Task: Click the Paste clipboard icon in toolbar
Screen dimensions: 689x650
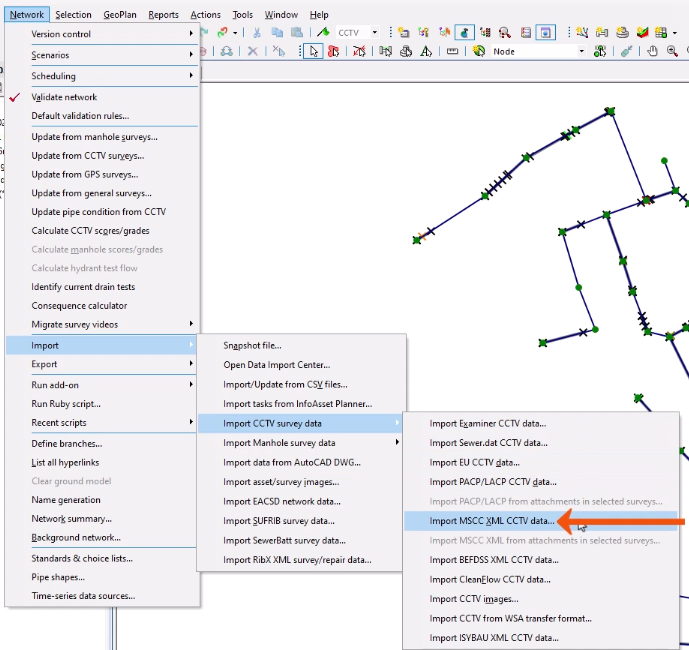Action: (297, 33)
